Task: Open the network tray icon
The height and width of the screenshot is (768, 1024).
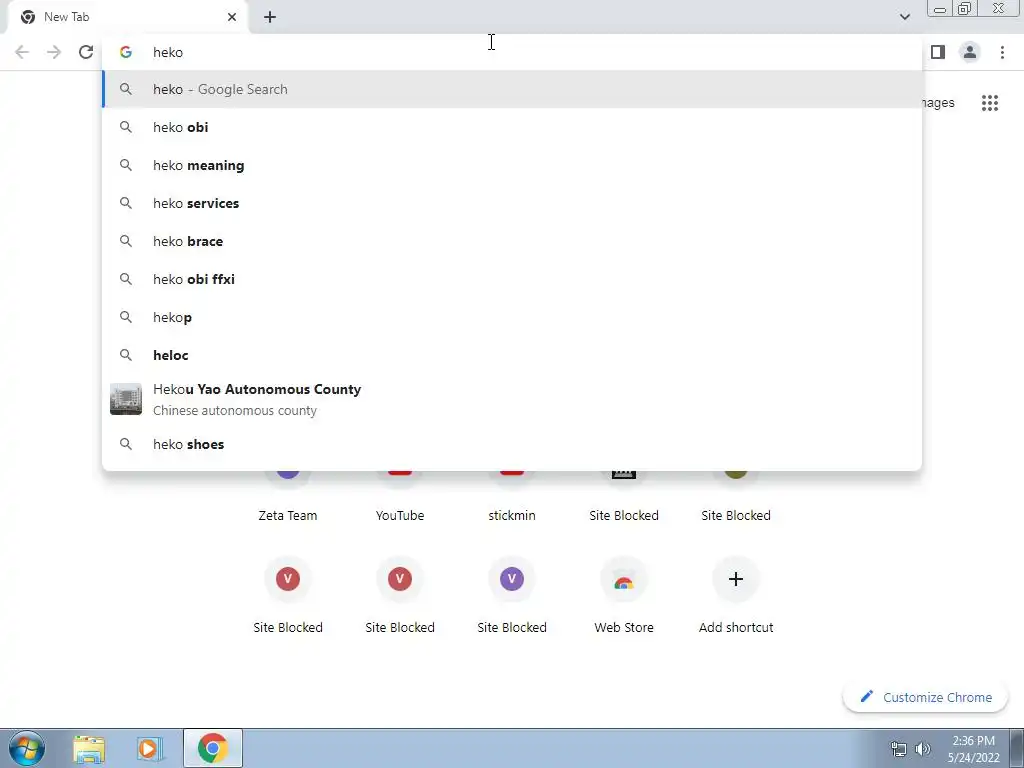Action: click(x=899, y=749)
